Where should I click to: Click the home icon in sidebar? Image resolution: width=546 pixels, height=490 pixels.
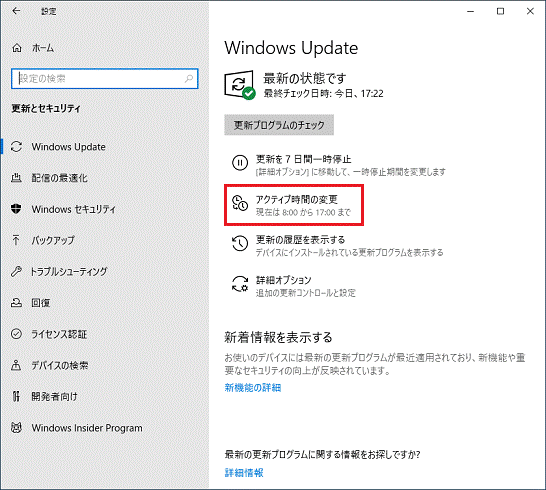coord(17,48)
